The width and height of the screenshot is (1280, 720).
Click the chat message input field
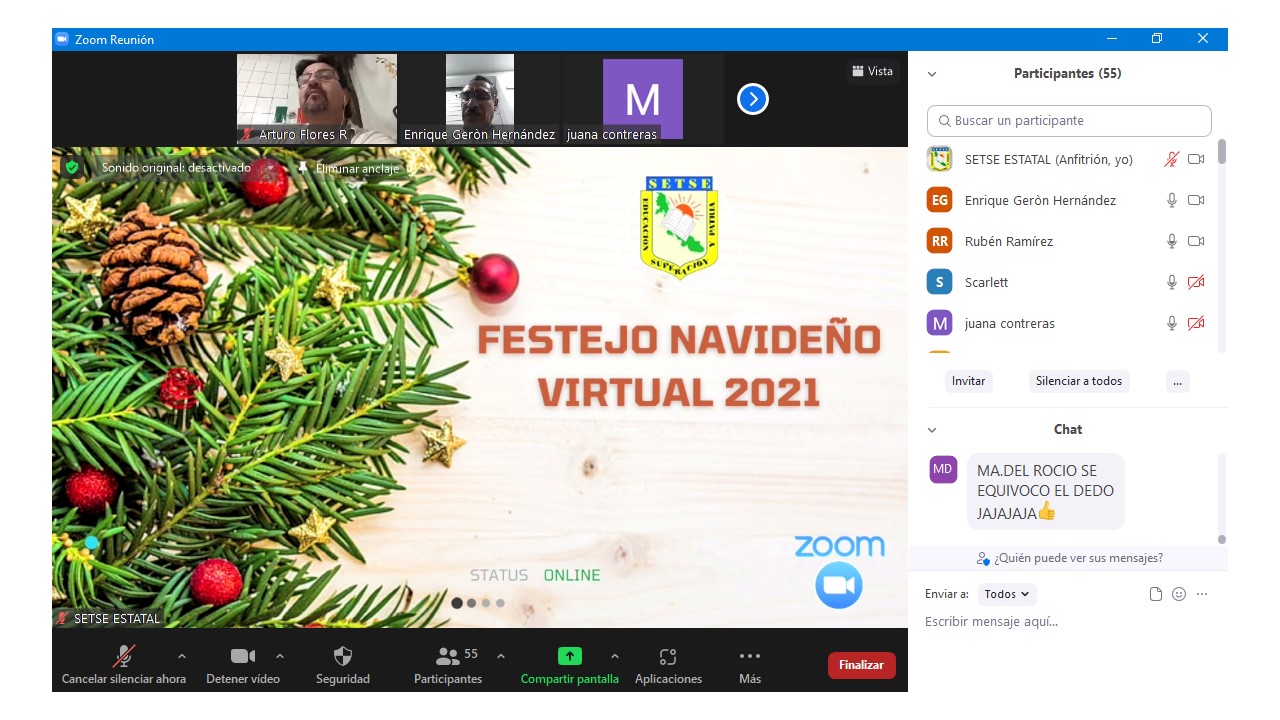pyautogui.click(x=1068, y=622)
